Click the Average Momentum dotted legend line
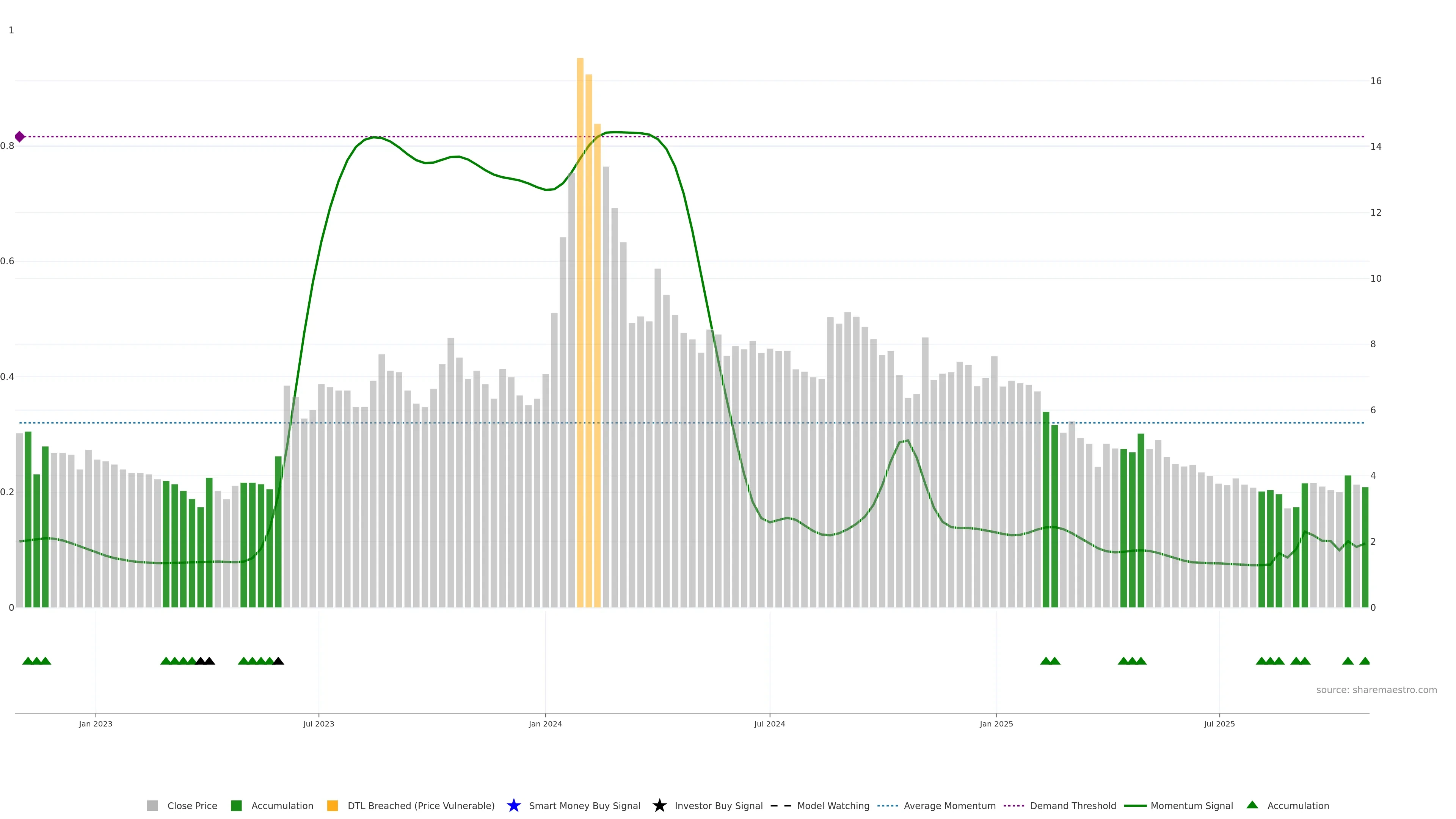 (887, 805)
